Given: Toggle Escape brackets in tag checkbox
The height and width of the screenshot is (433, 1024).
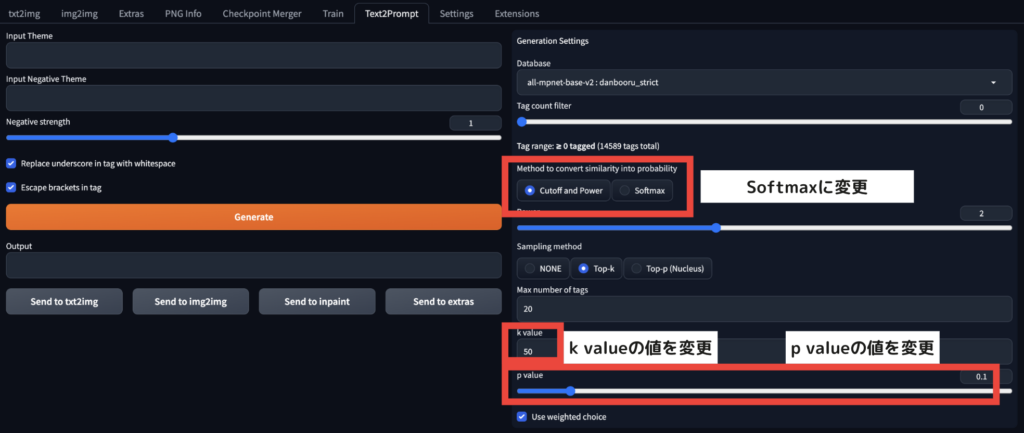Looking at the screenshot, I should coord(12,187).
